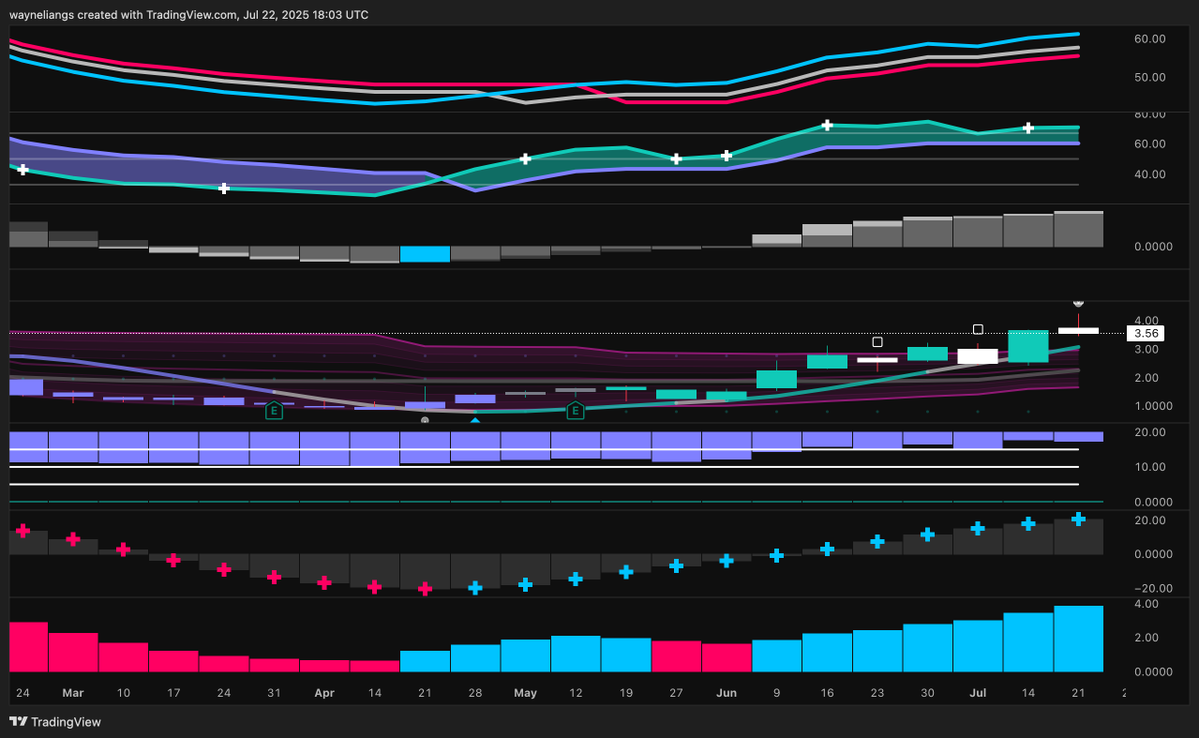Viewport: 1199px width, 738px height.
Task: Click white plus on teal oscillator above Jul 14
Action: 1028,128
